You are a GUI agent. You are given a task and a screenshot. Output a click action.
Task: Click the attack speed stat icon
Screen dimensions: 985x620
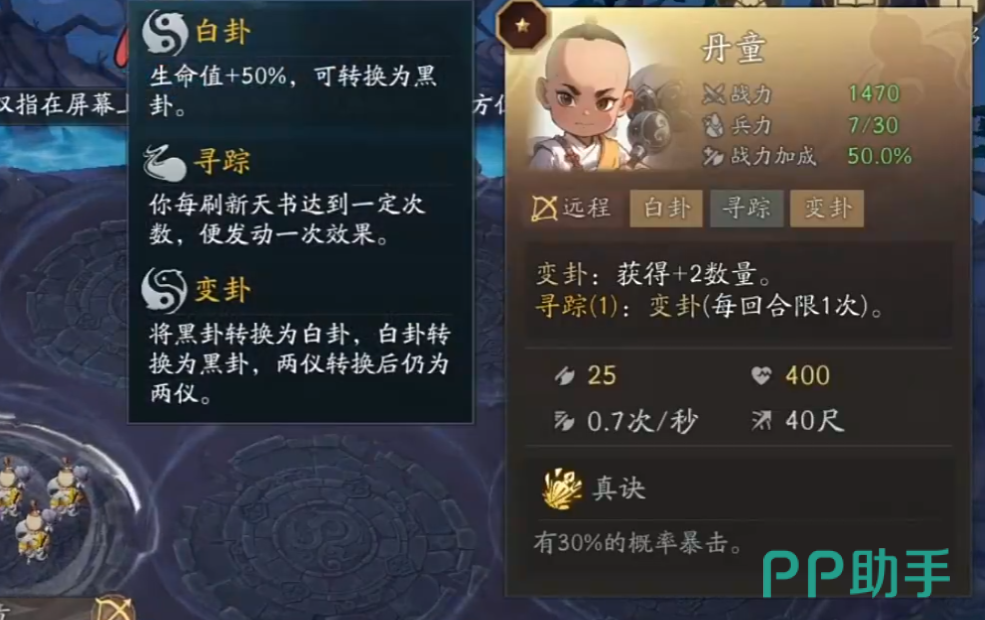point(564,421)
